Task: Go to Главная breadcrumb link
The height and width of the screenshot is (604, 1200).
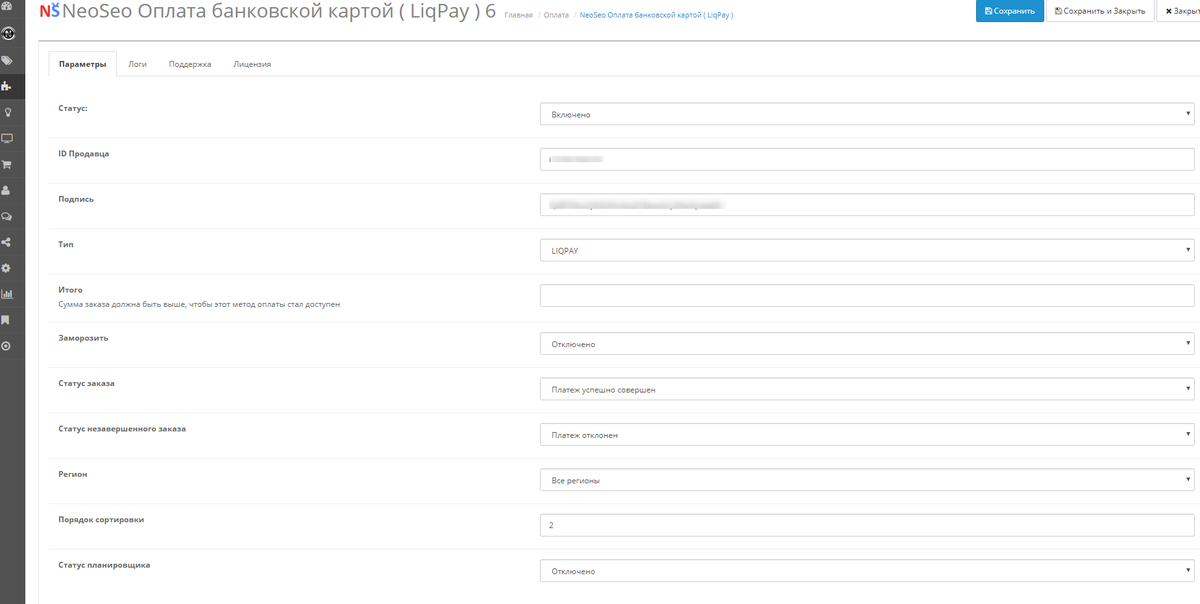Action: [518, 15]
